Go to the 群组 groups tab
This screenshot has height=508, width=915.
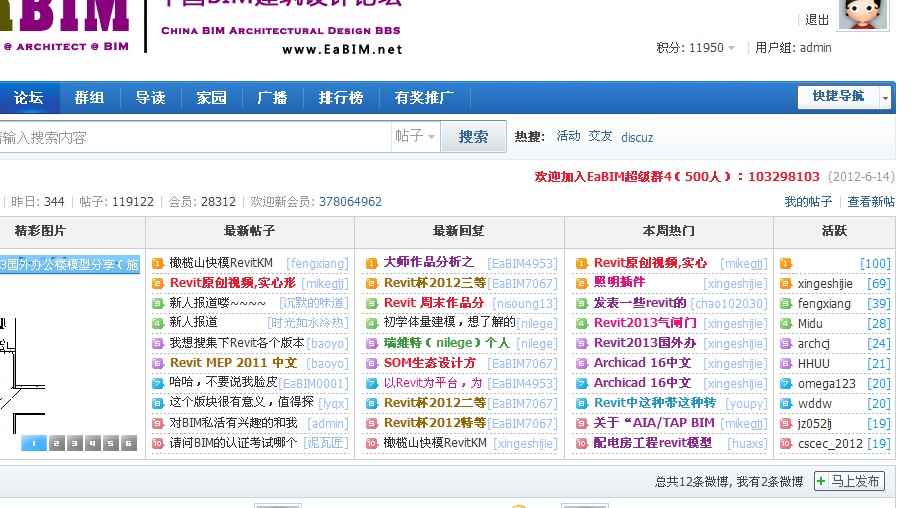89,97
